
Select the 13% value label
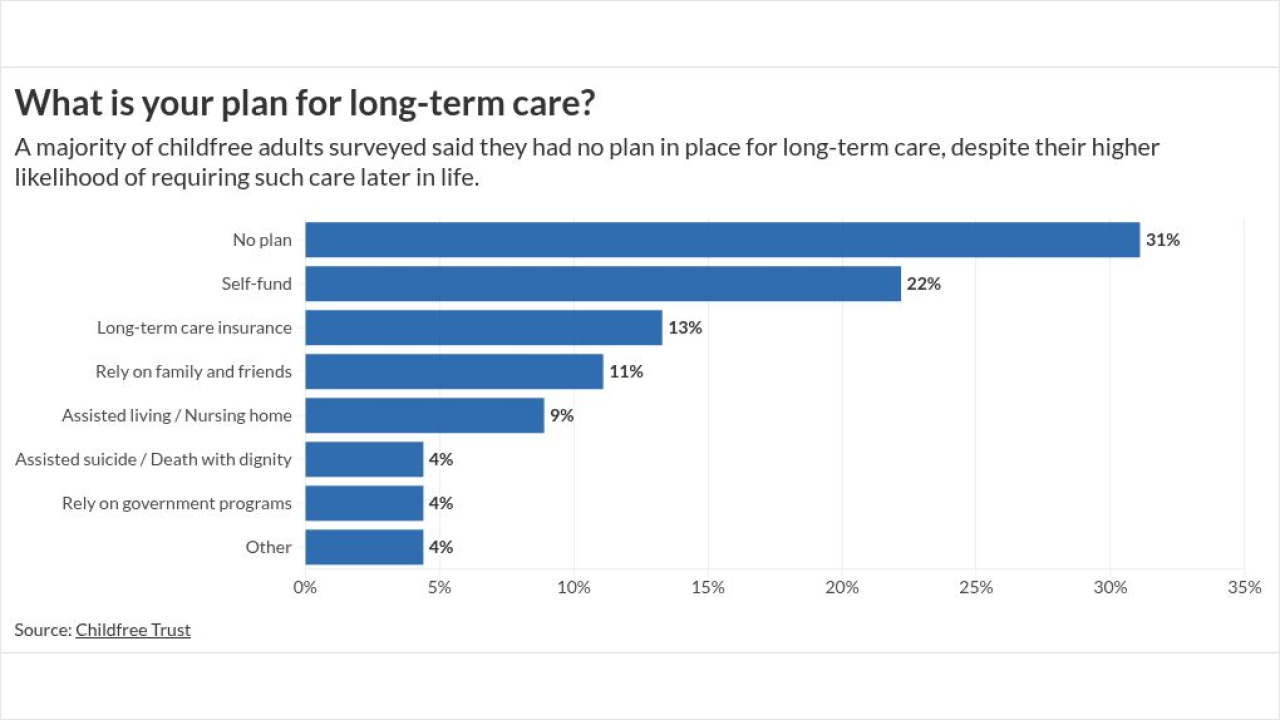click(685, 328)
